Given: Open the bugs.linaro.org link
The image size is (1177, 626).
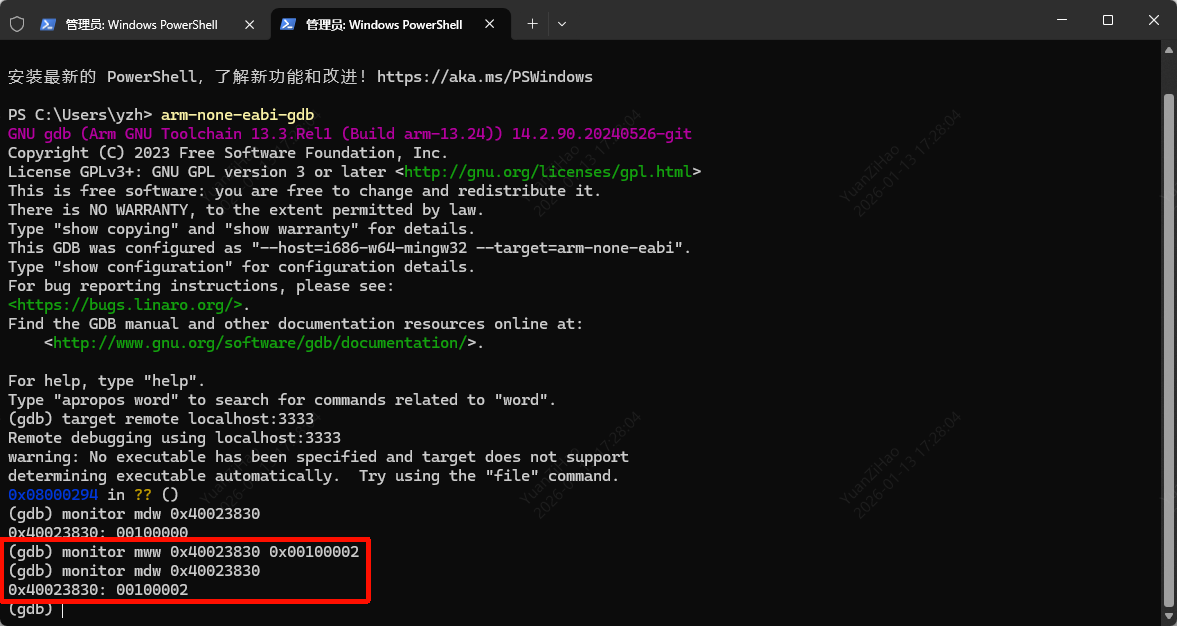Looking at the screenshot, I should point(125,305).
